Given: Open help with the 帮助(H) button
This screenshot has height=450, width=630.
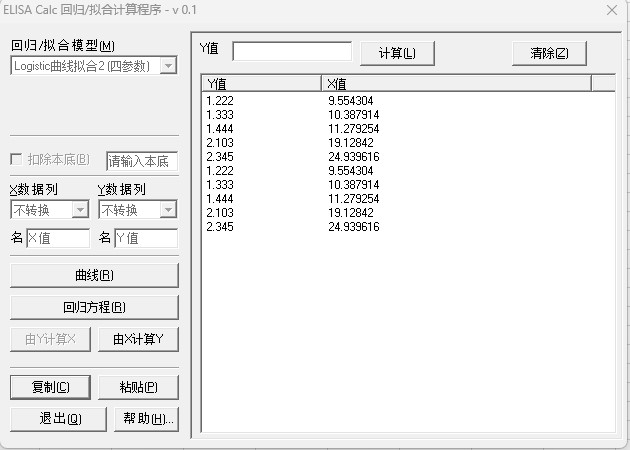Looking at the screenshot, I should click(x=138, y=418).
